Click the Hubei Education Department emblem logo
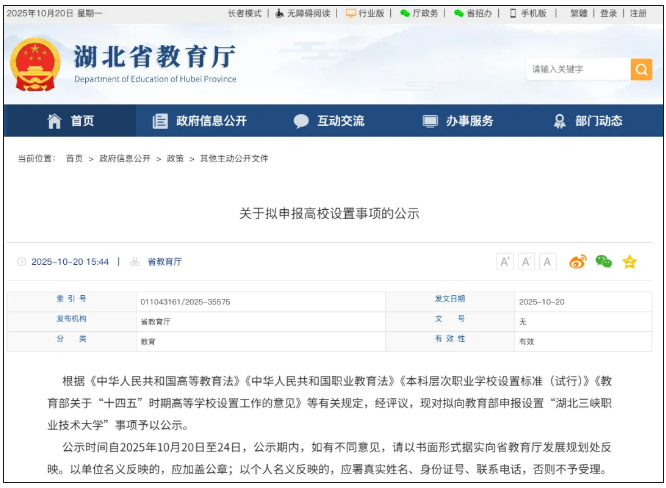666x488 pixels. pyautogui.click(x=35, y=65)
